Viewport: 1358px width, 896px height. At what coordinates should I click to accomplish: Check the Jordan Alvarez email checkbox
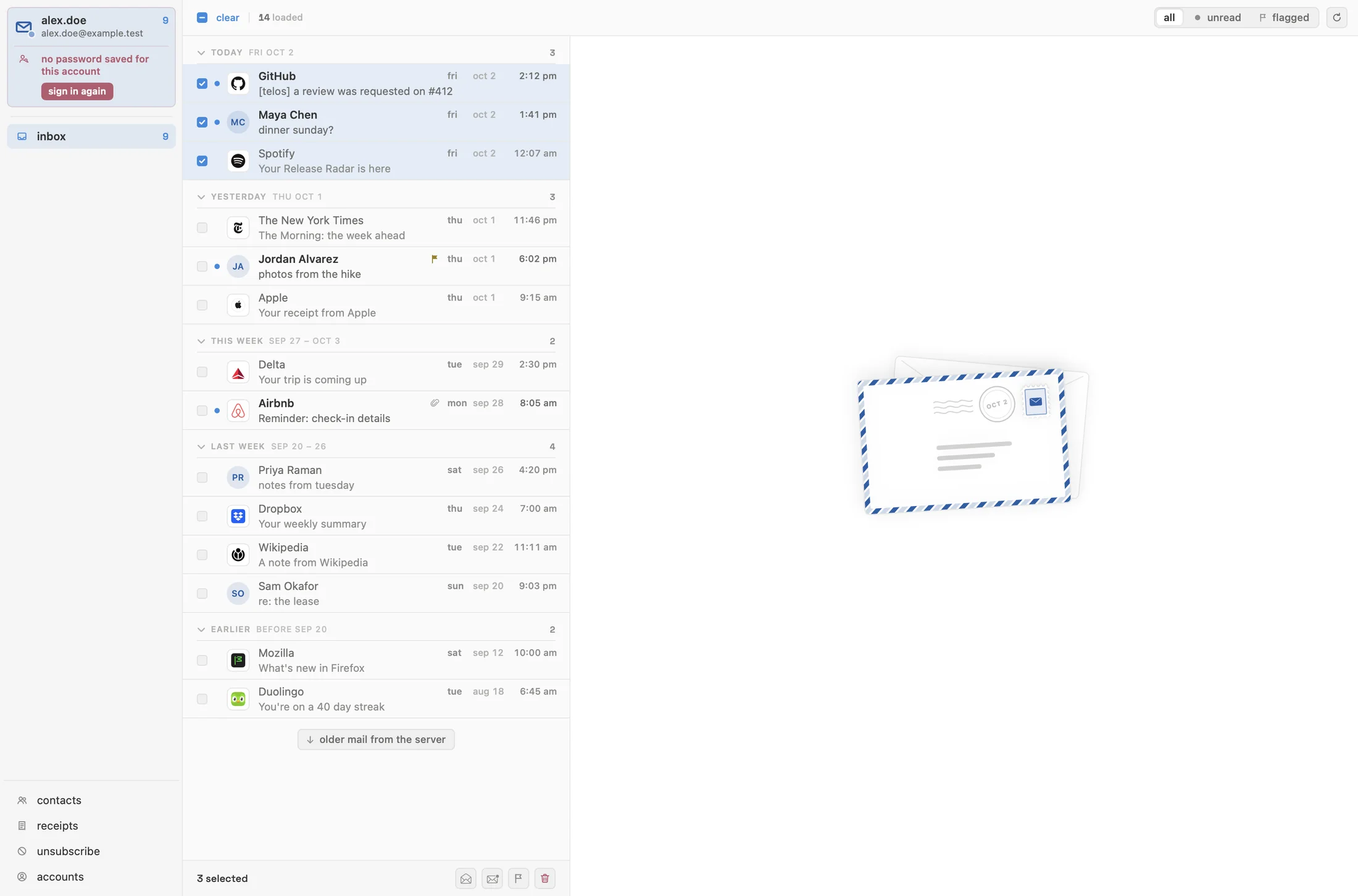pos(202,267)
